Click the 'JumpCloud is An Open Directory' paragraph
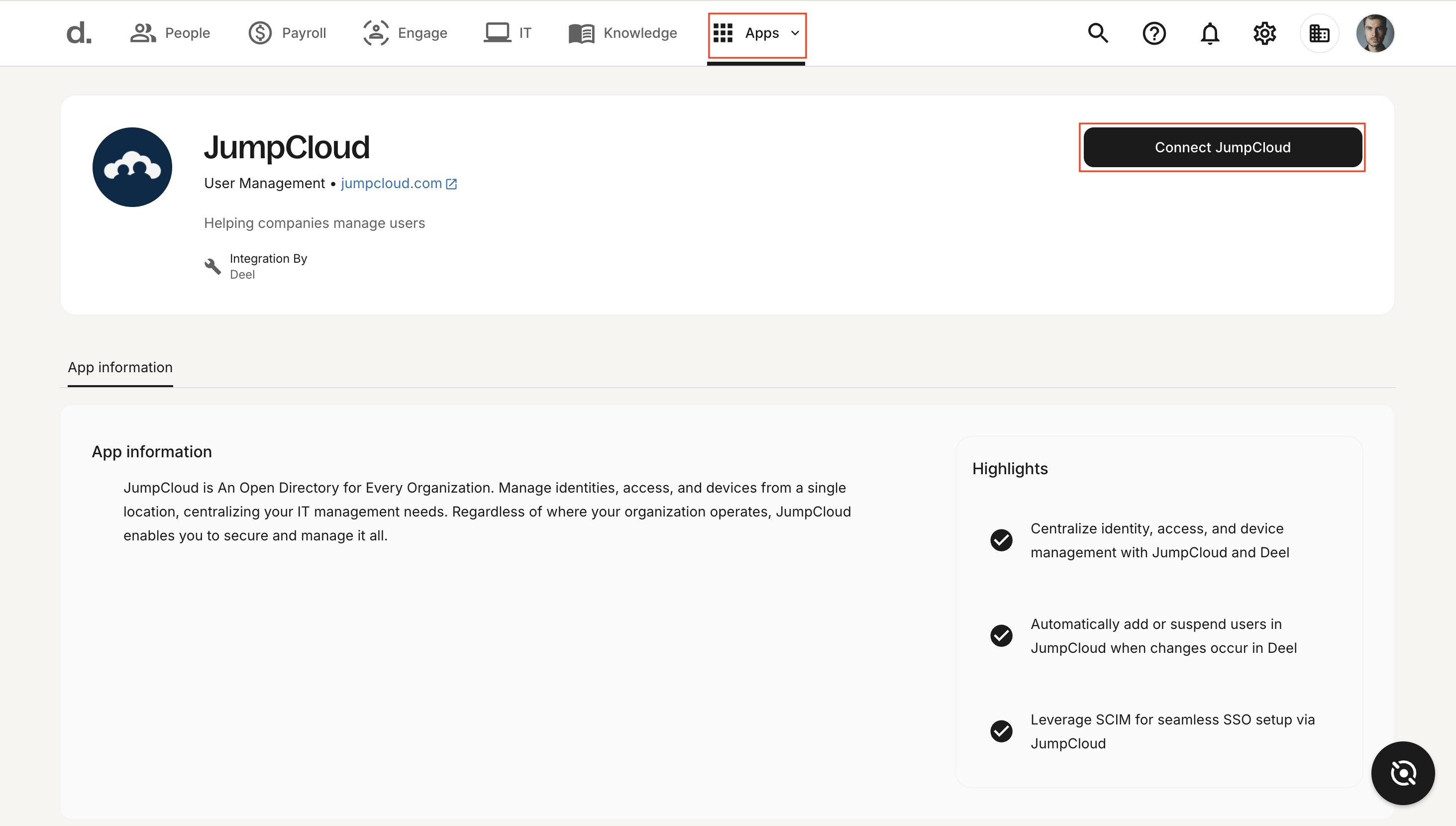Image resolution: width=1456 pixels, height=826 pixels. 487,512
